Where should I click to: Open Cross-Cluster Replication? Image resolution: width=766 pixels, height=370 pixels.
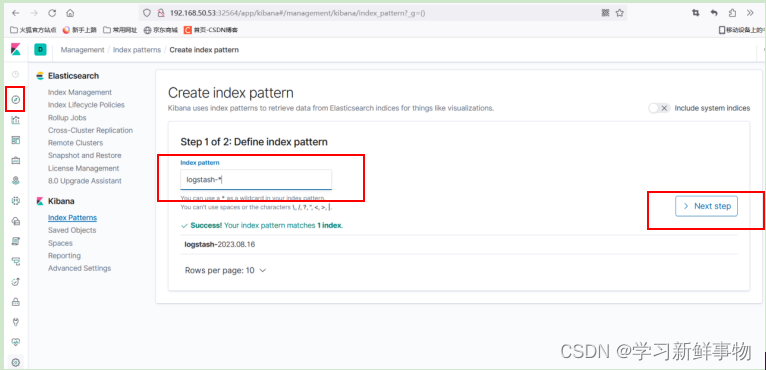click(x=90, y=130)
